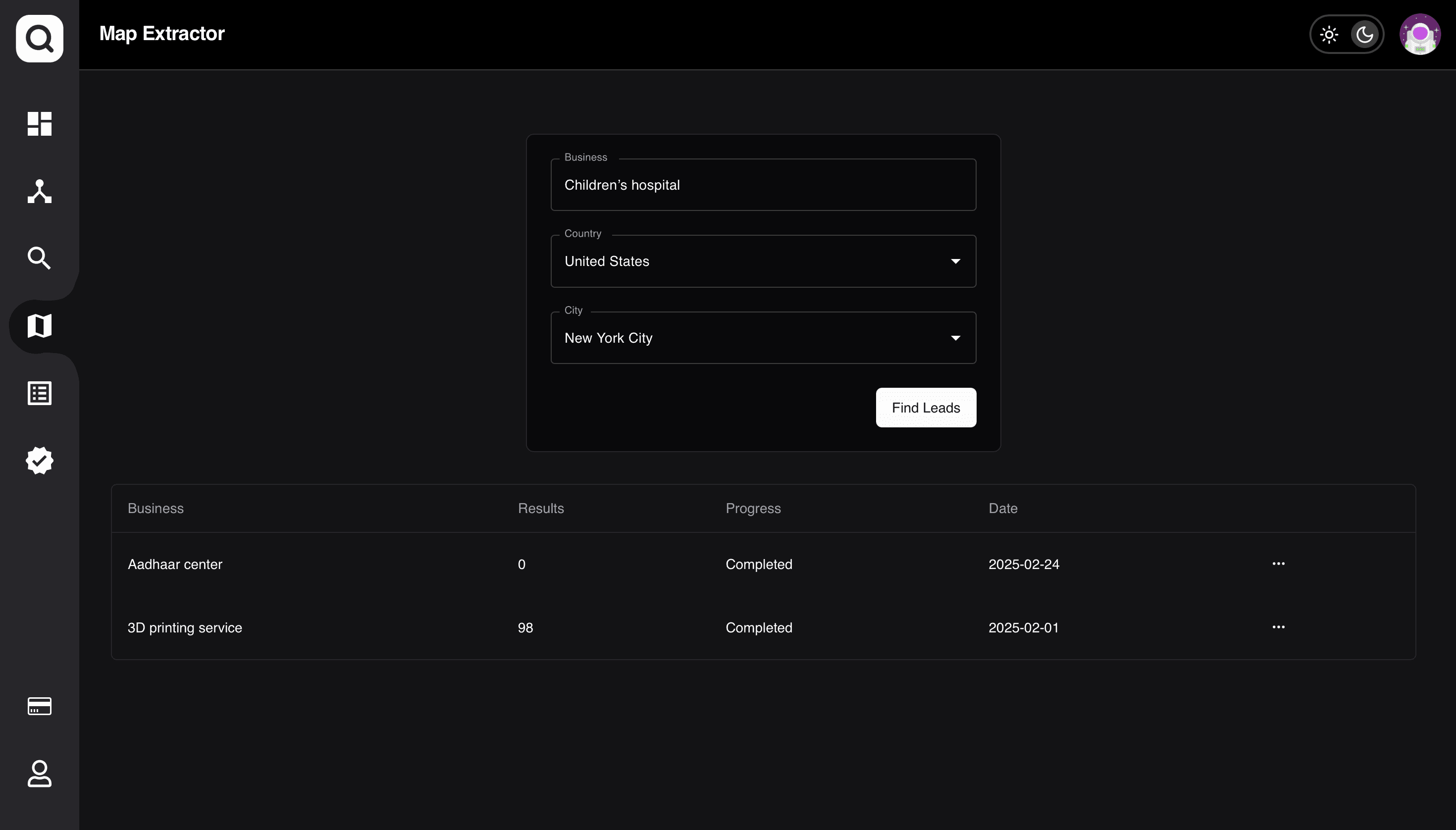Viewport: 1456px width, 830px height.
Task: Select the 3D printing service row
Action: (x=185, y=627)
